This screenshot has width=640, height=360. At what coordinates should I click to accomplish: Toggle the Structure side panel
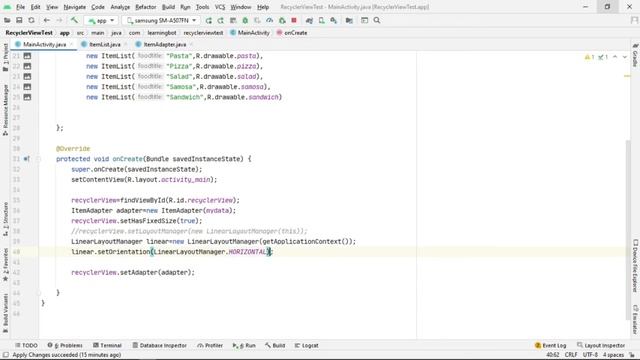(x=5, y=219)
